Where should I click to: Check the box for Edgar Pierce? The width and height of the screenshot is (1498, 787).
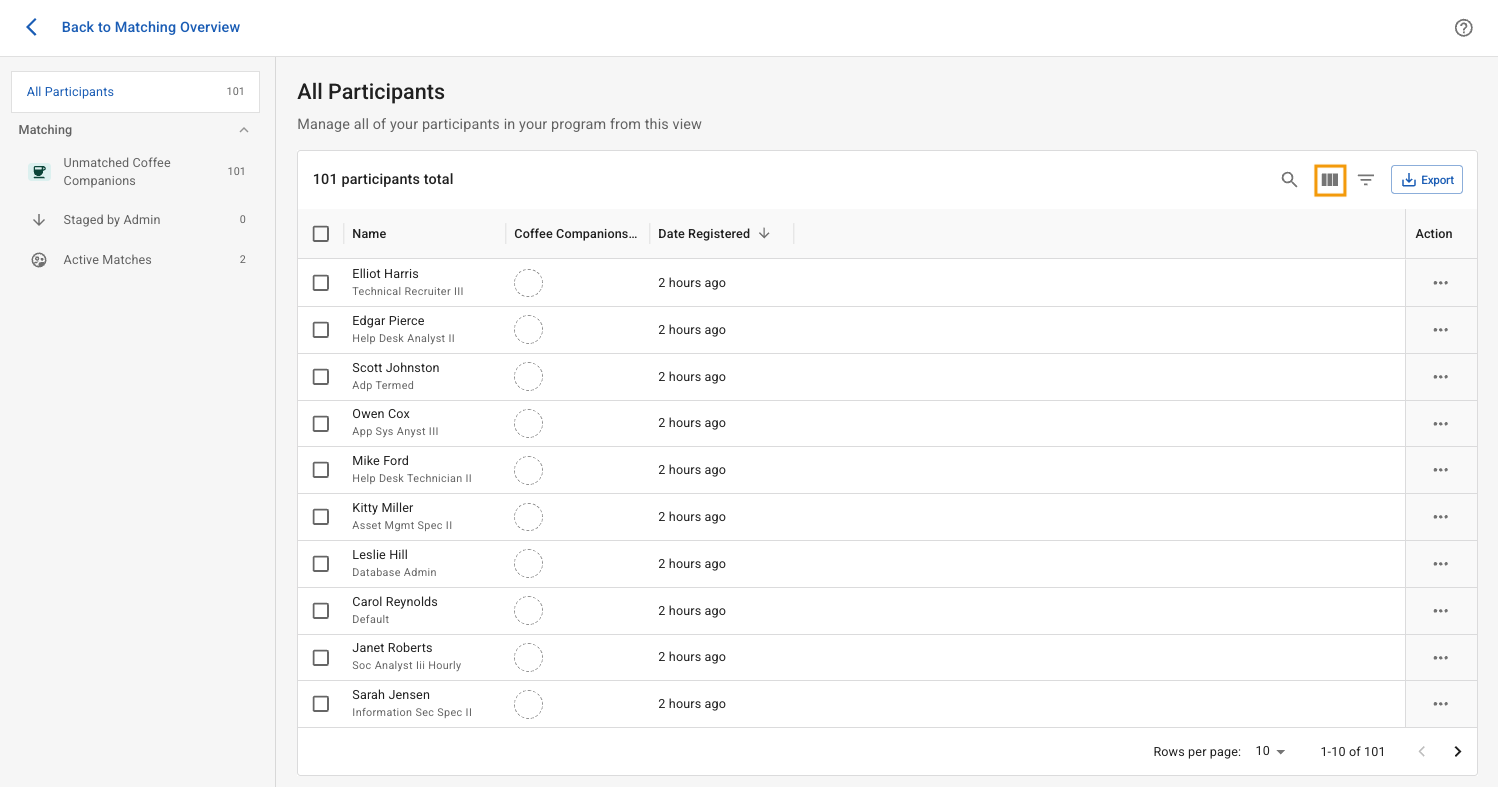point(321,330)
